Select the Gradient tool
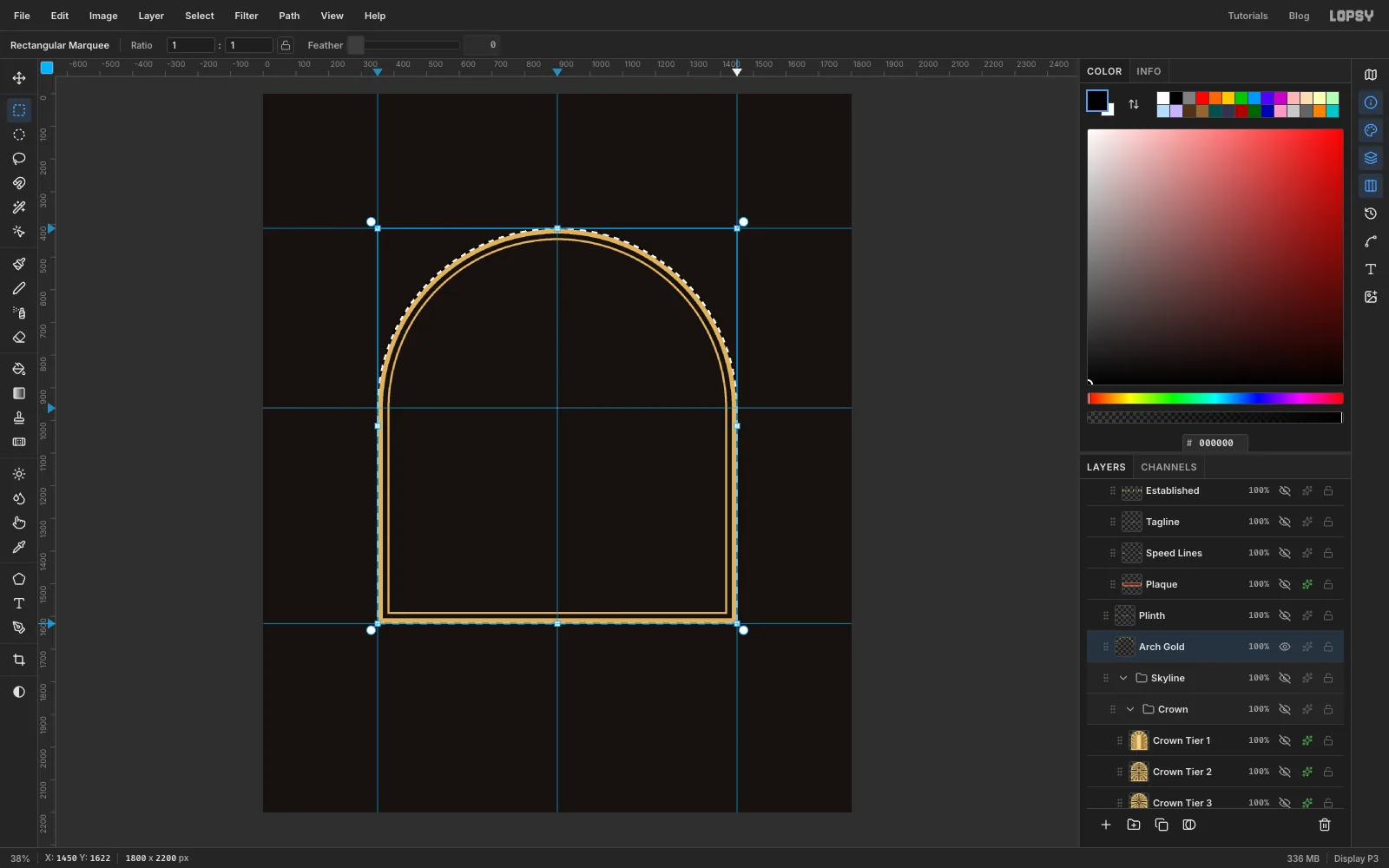This screenshot has width=1389, height=868. 19,393
